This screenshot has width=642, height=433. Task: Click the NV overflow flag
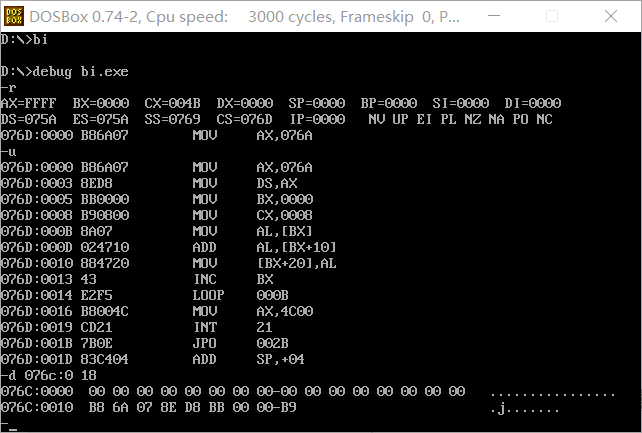[x=376, y=119]
